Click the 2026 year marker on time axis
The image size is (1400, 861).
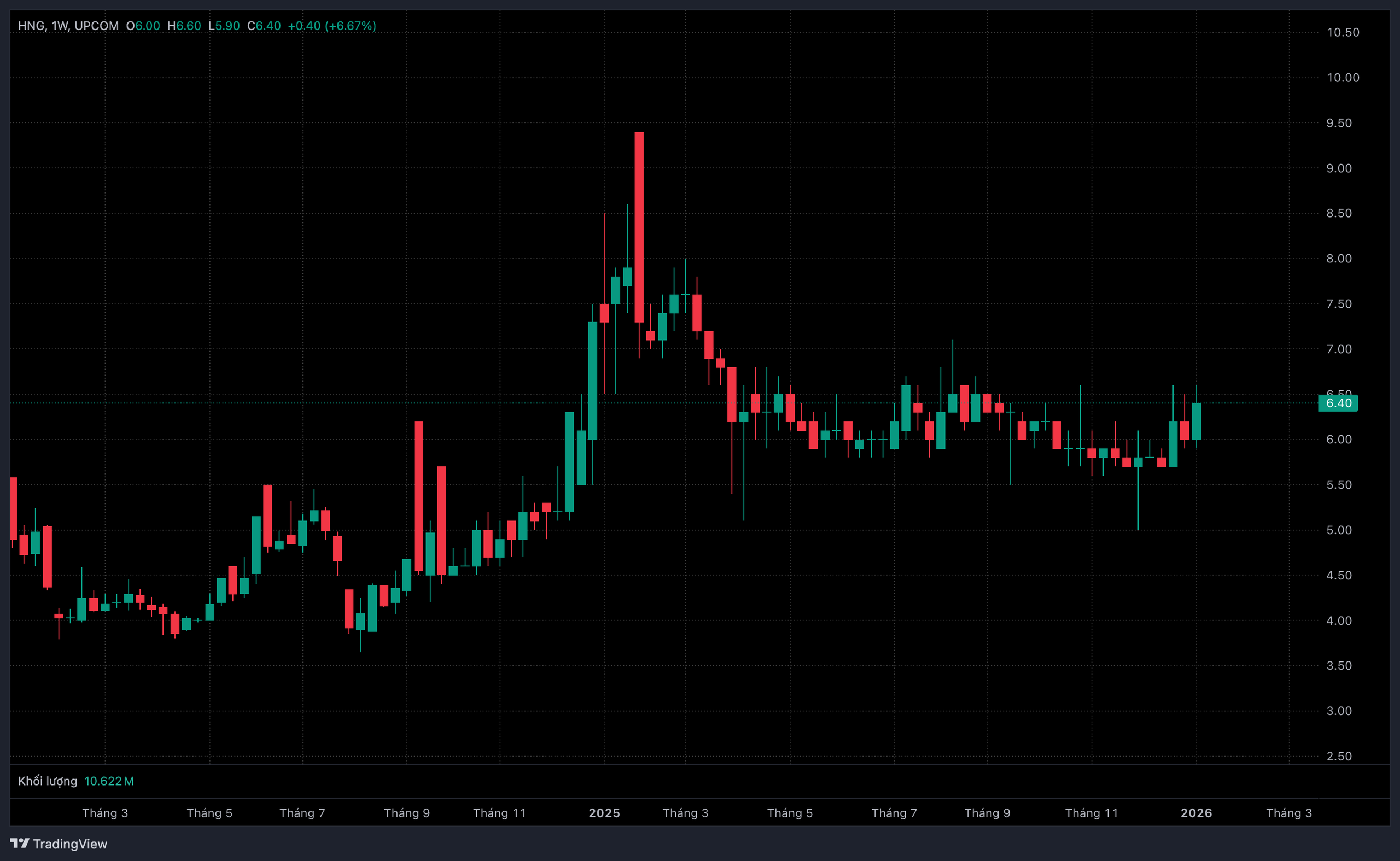[1195, 812]
